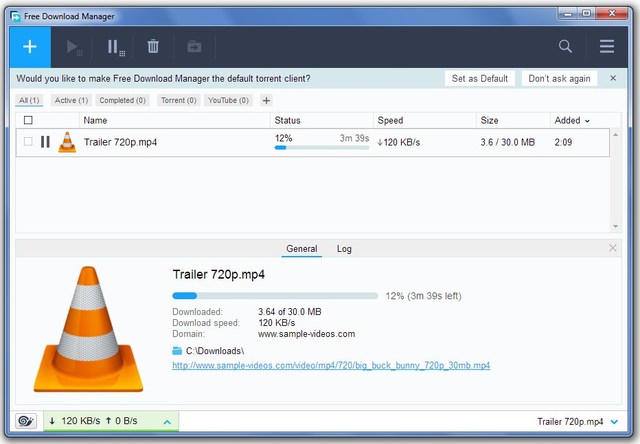The height and width of the screenshot is (444, 640).
Task: Open search with the magnifier icon
Action: pos(565,46)
